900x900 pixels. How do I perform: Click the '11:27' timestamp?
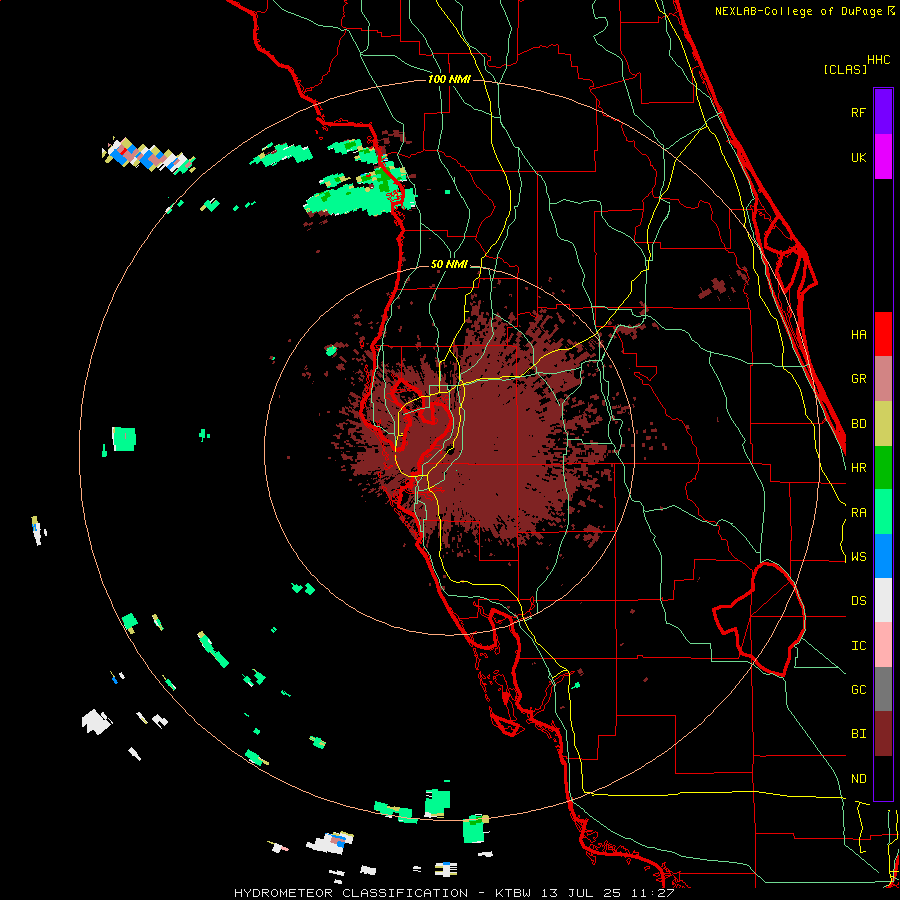click(x=651, y=893)
